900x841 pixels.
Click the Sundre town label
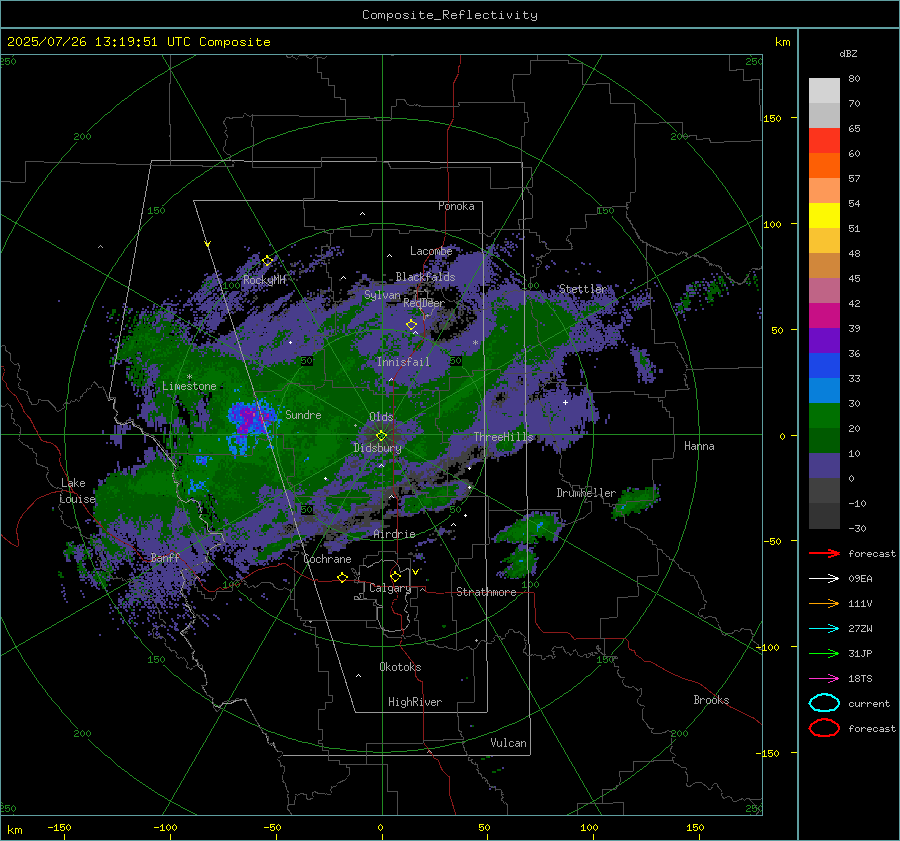303,414
